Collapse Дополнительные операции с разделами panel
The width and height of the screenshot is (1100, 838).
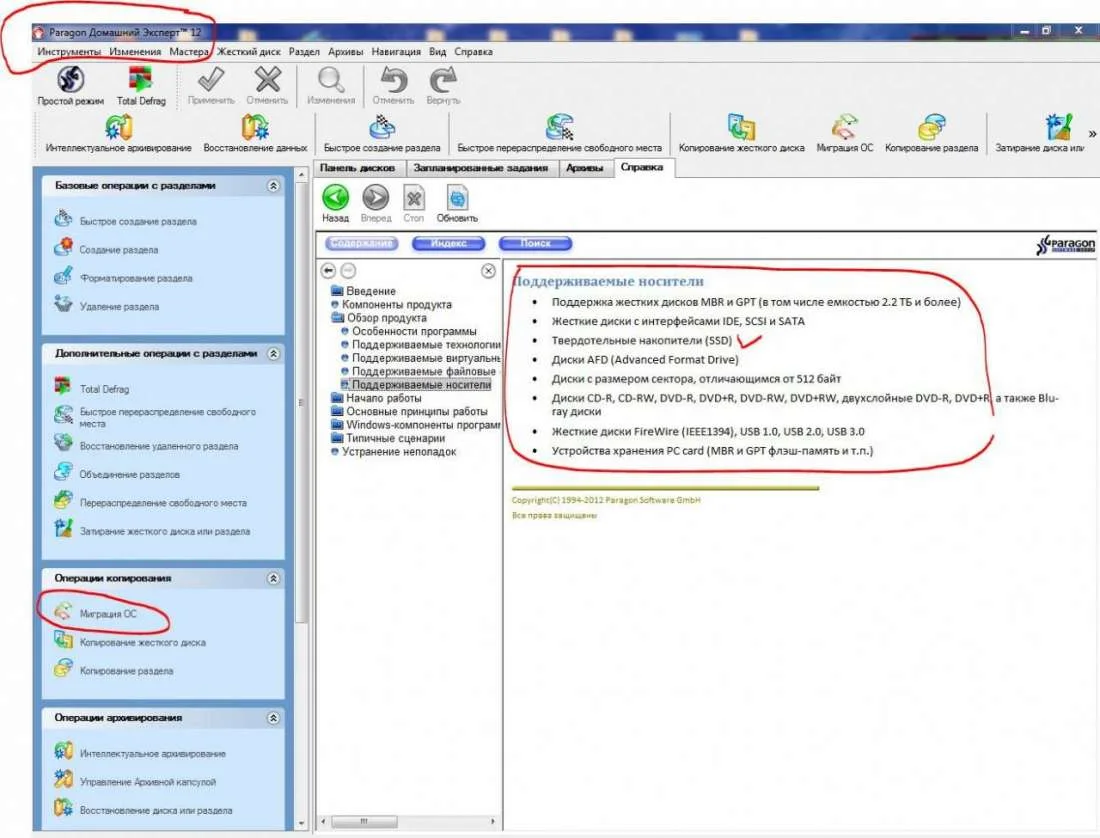click(x=274, y=353)
